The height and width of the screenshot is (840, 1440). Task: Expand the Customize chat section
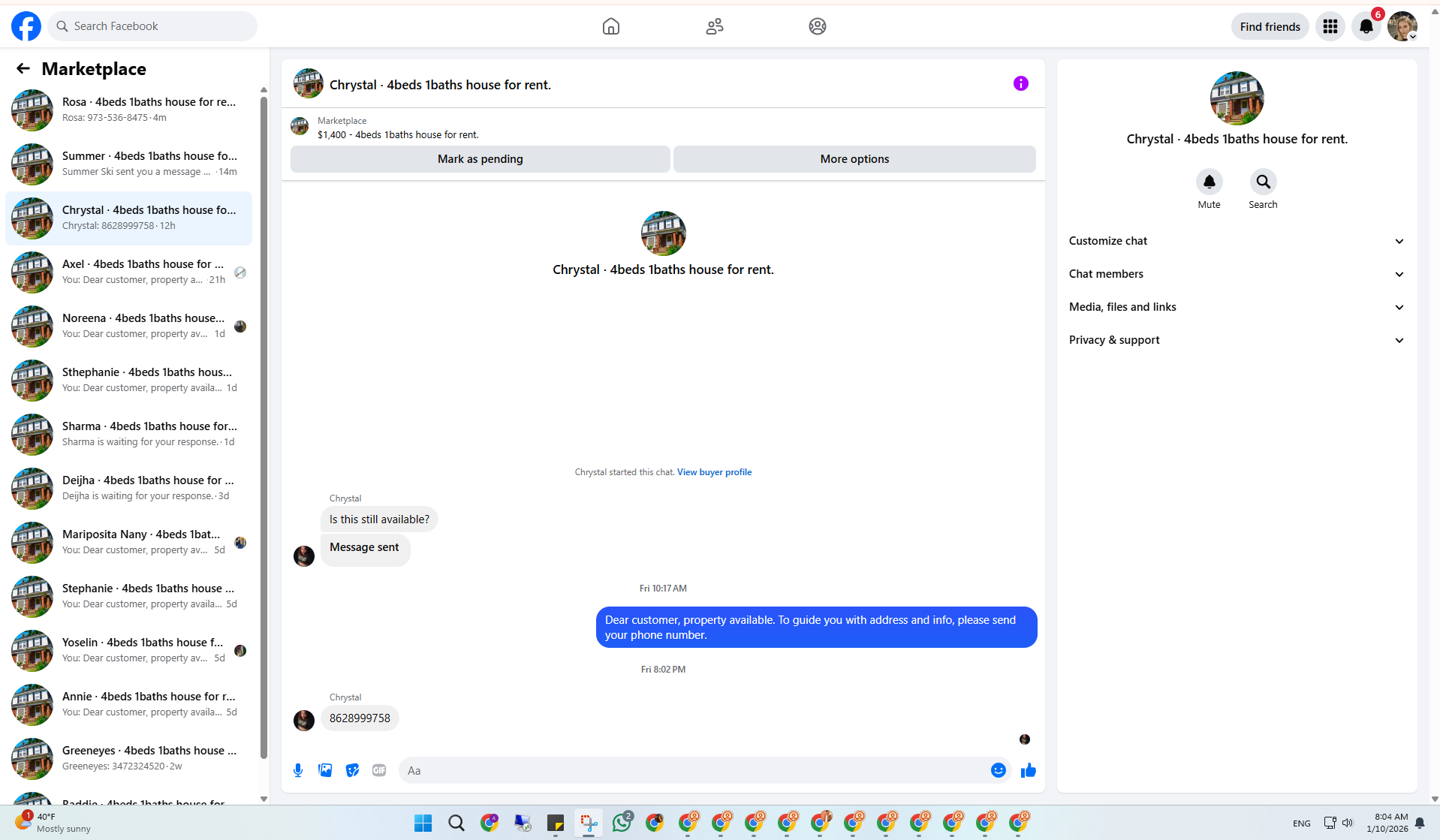[1237, 241]
